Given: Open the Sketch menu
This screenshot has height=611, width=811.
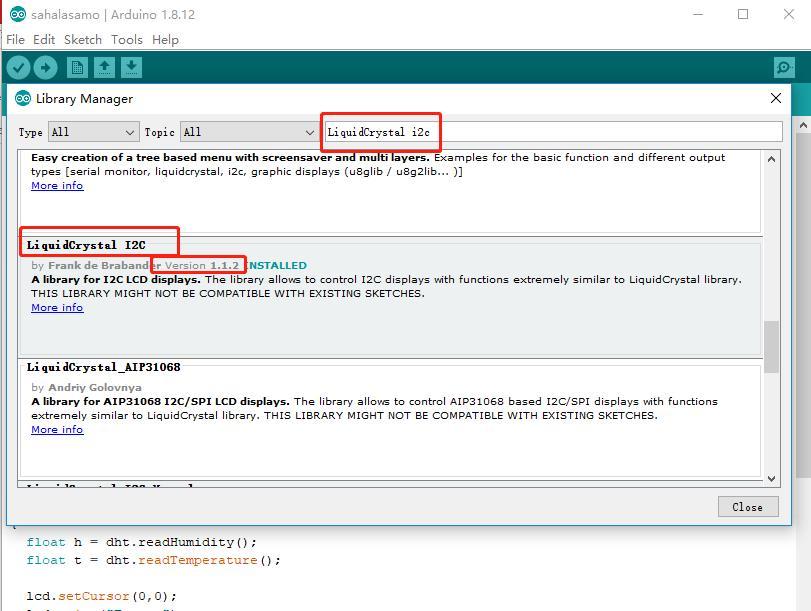Looking at the screenshot, I should point(83,40).
